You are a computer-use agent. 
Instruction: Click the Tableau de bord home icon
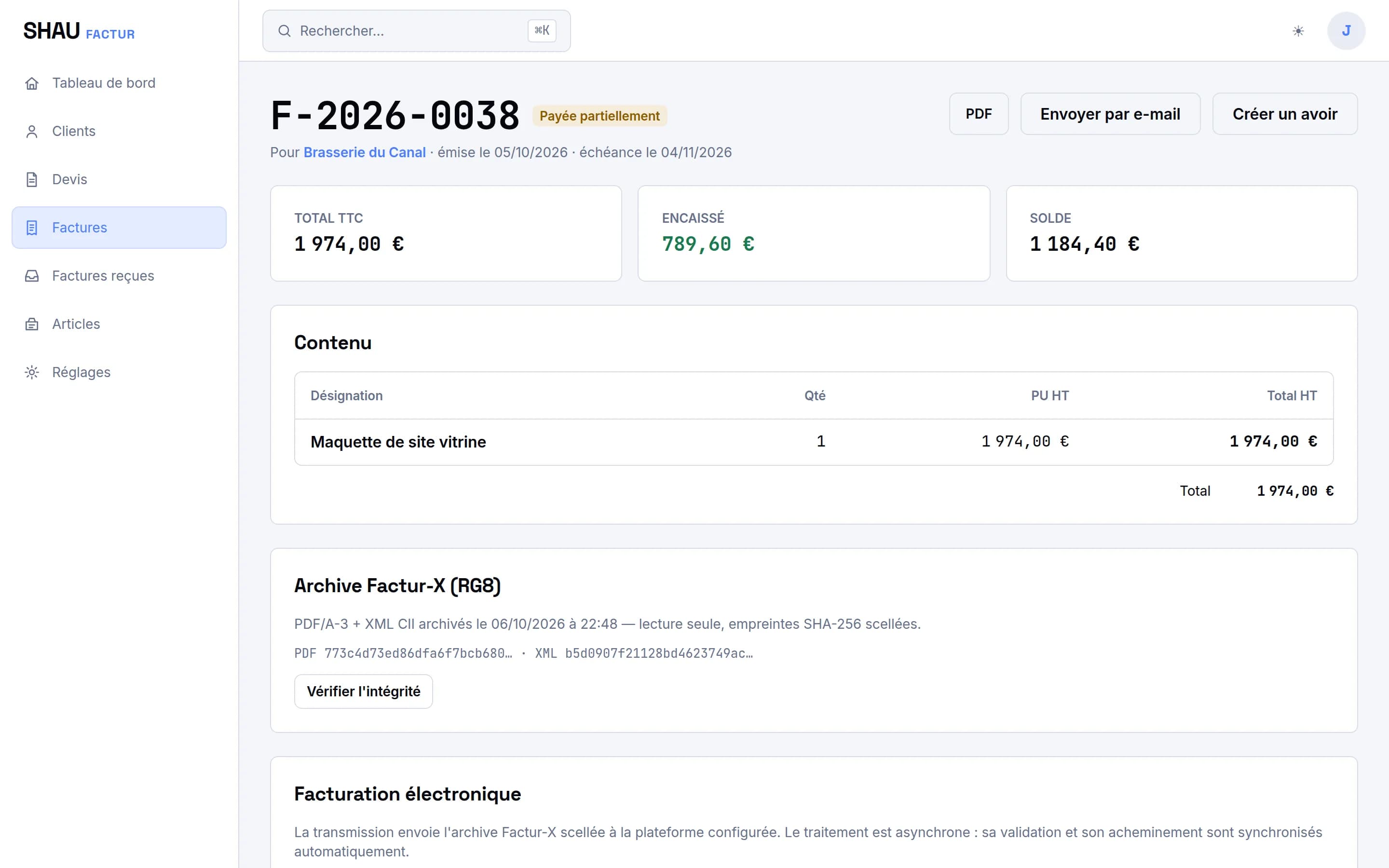31,83
